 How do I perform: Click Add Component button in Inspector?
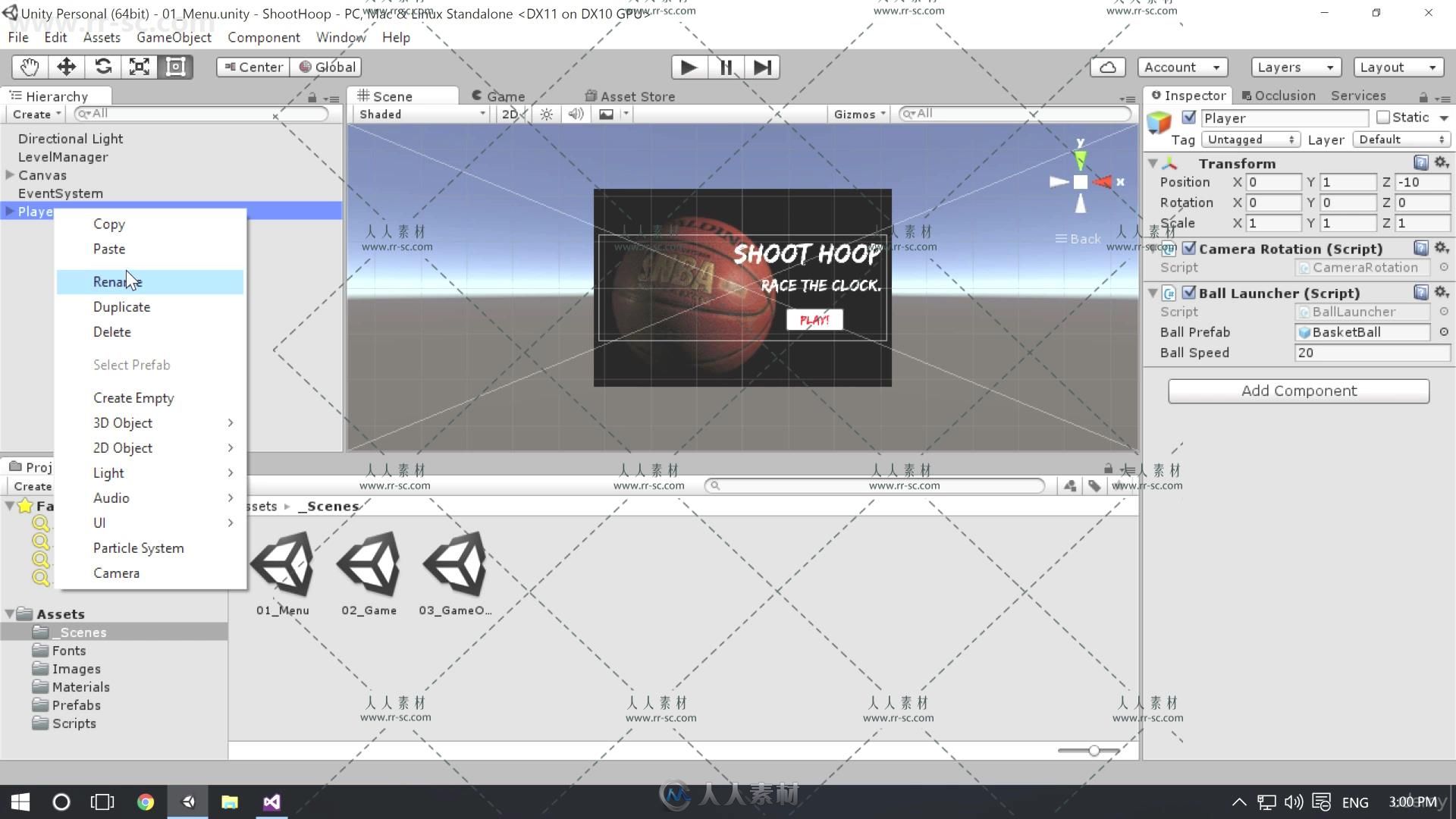[1299, 389]
